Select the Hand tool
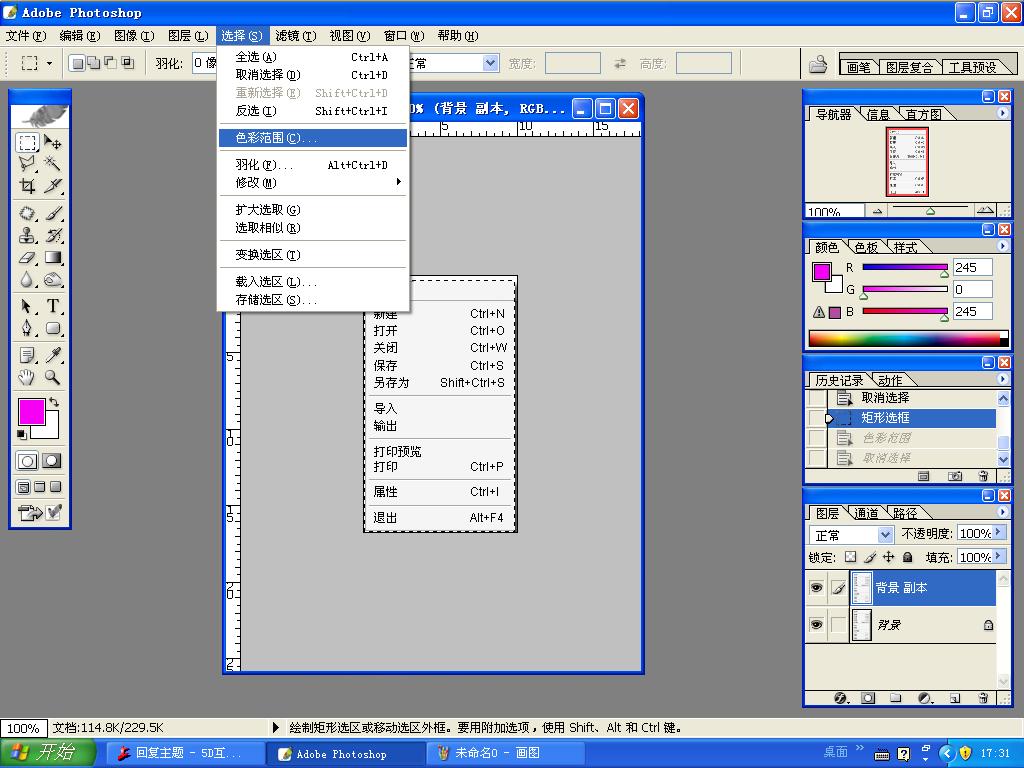Image resolution: width=1024 pixels, height=768 pixels. coord(27,377)
